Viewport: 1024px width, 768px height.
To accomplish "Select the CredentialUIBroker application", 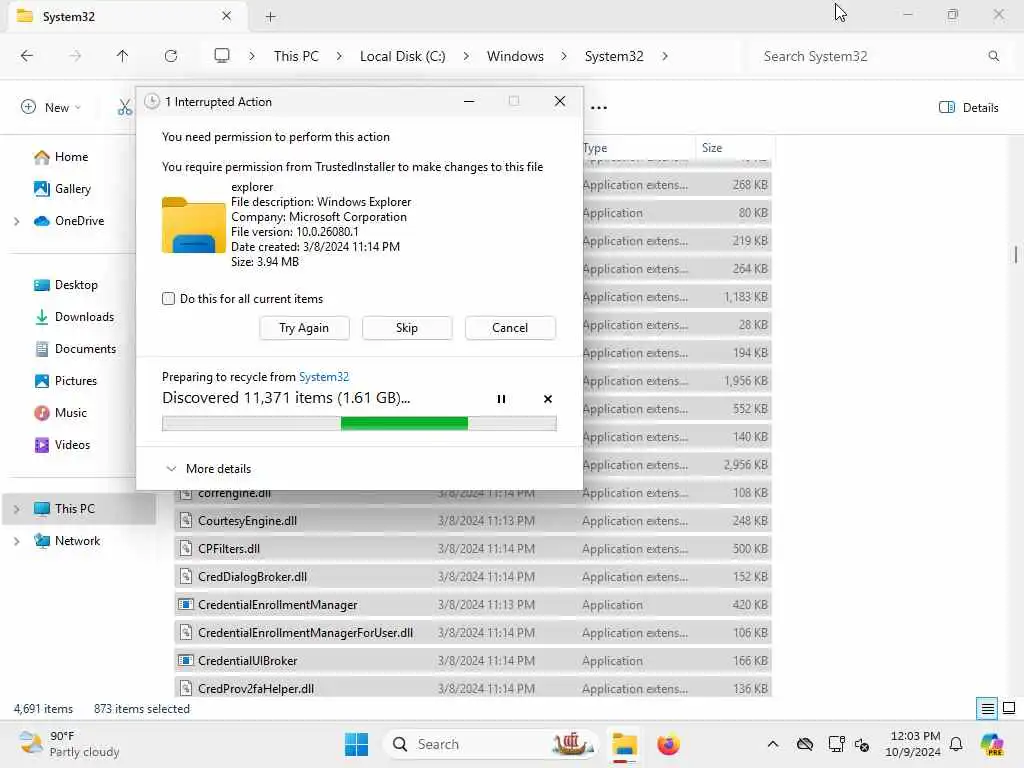I will tap(473, 662).
